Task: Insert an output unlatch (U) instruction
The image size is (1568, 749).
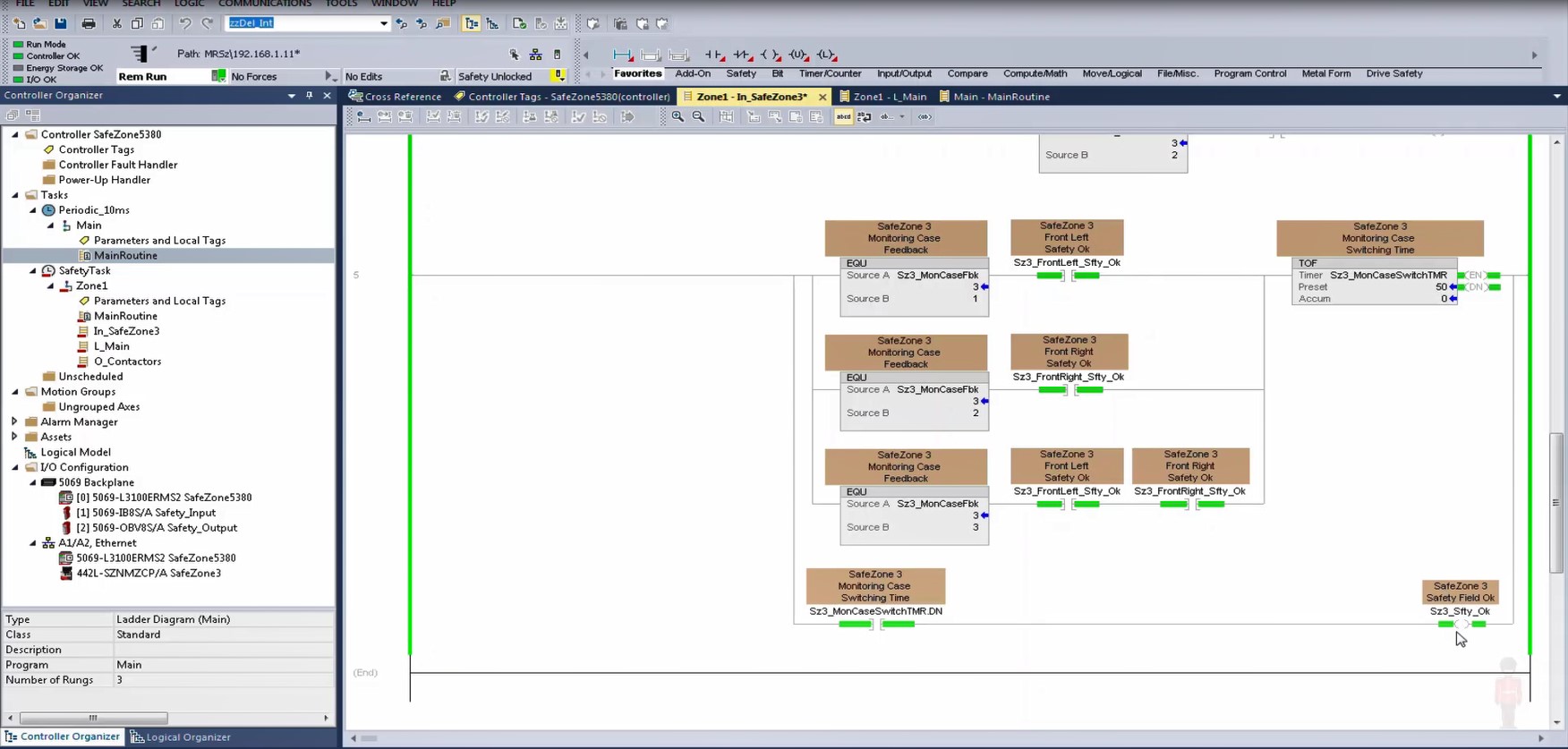Action: [797, 55]
